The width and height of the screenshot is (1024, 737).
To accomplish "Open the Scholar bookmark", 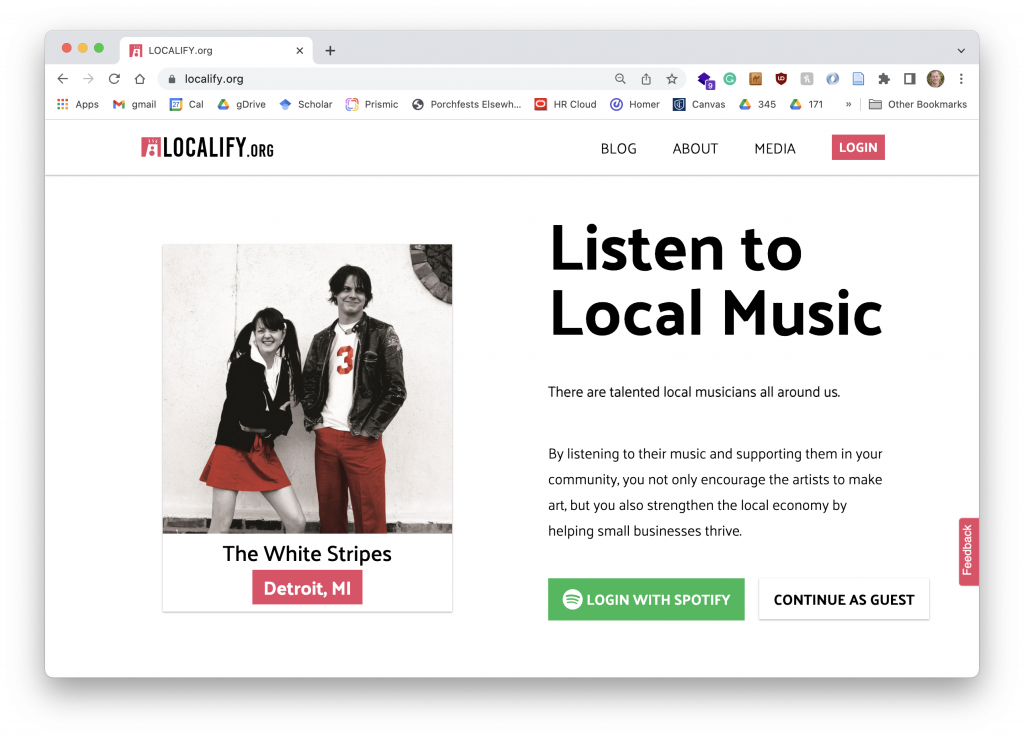I will coord(306,104).
